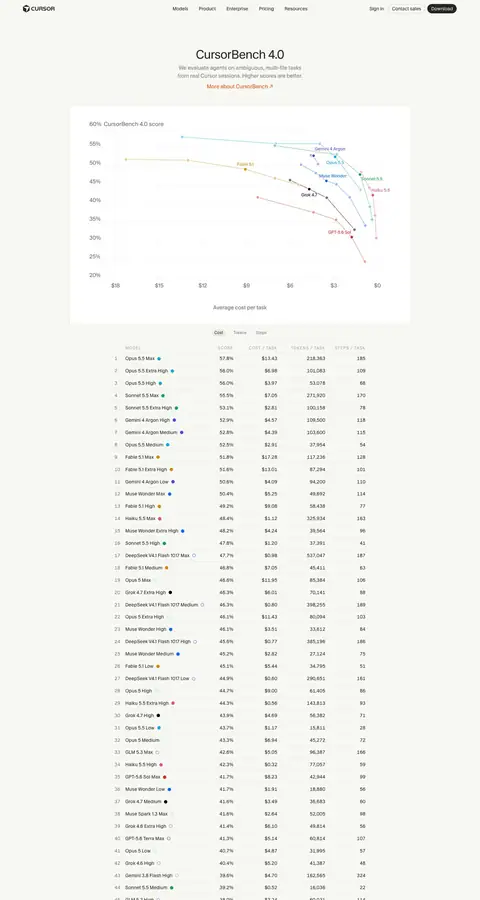480x900 pixels.
Task: Sort the table by Score column header
Action: click(225, 348)
